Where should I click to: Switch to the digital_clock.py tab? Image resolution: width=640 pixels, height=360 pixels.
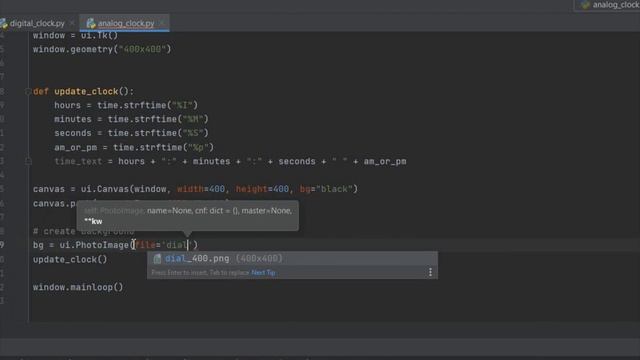pyautogui.click(x=37, y=24)
